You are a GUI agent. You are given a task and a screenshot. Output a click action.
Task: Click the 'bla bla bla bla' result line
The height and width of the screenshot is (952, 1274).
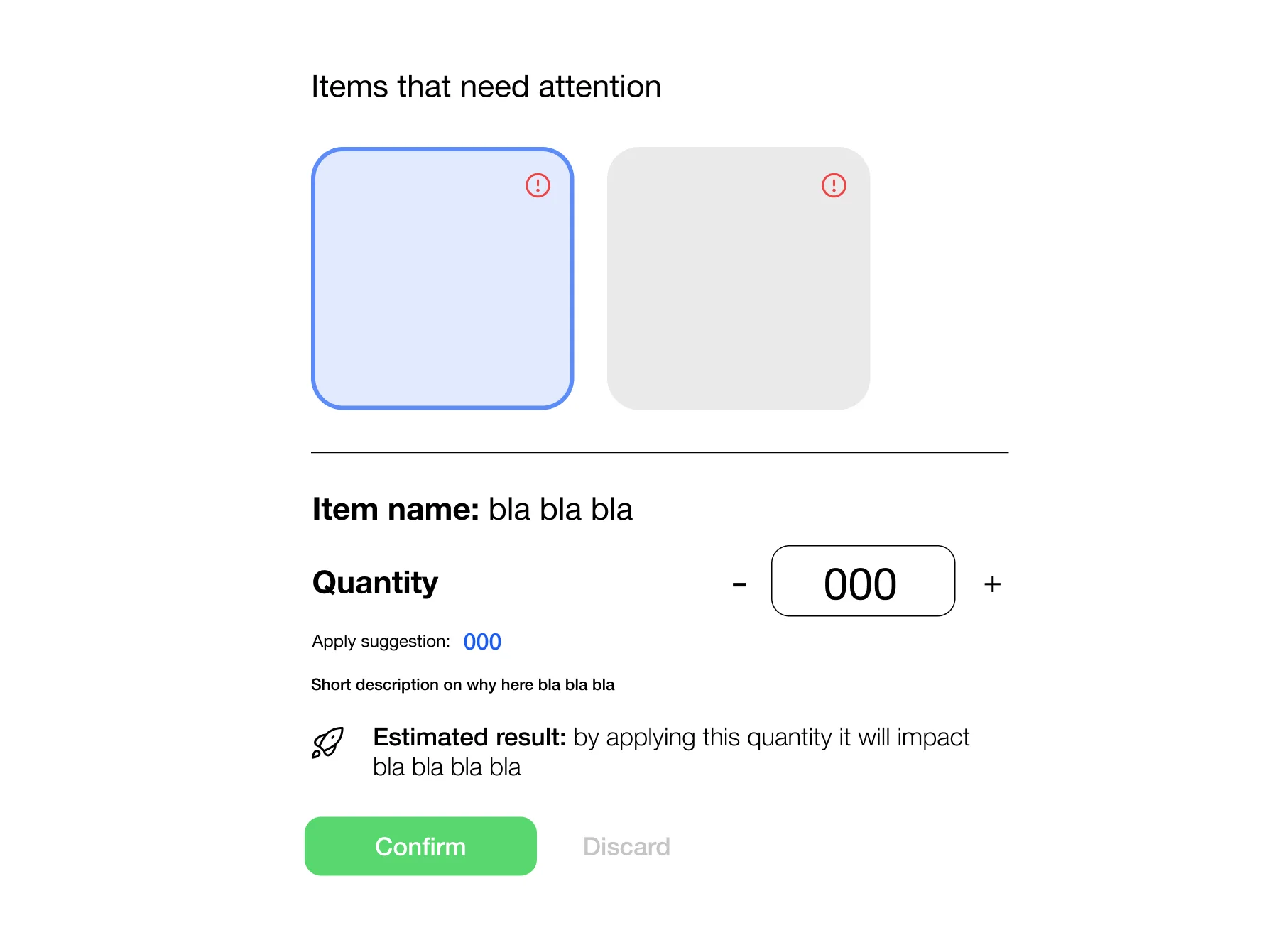click(x=447, y=767)
